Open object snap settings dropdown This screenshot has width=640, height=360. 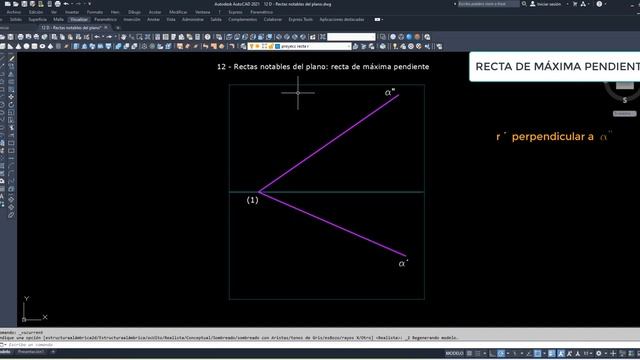click(x=544, y=353)
